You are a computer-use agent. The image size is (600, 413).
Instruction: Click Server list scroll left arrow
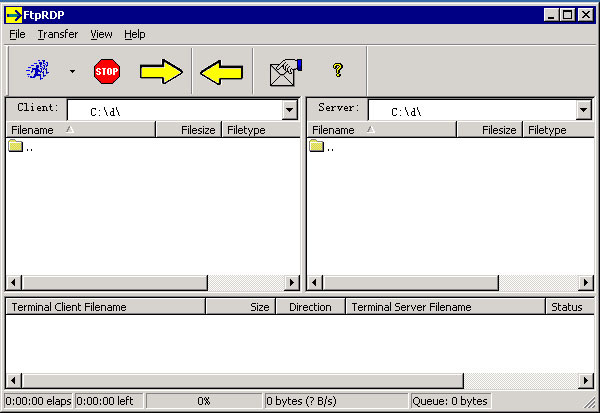(x=315, y=283)
